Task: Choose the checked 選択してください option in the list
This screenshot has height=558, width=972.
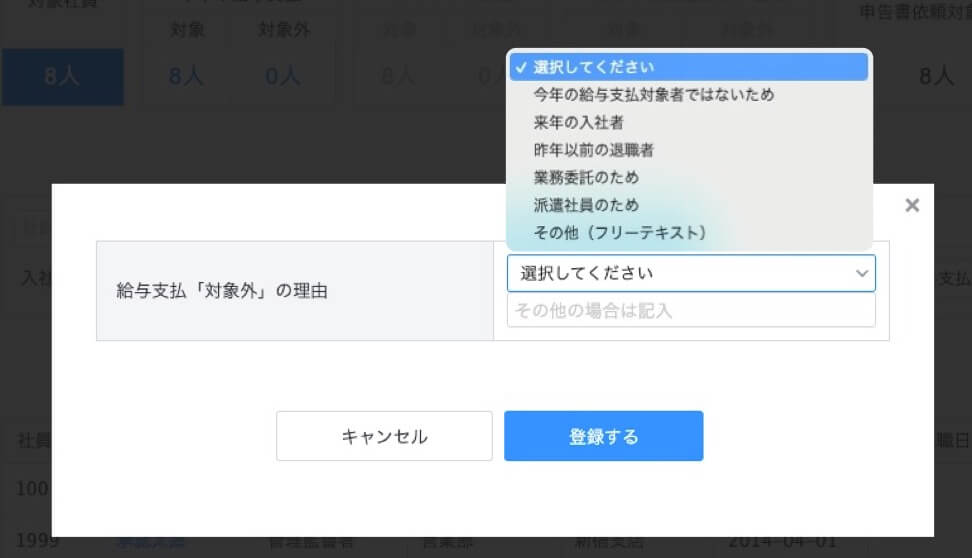Action: click(x=690, y=67)
